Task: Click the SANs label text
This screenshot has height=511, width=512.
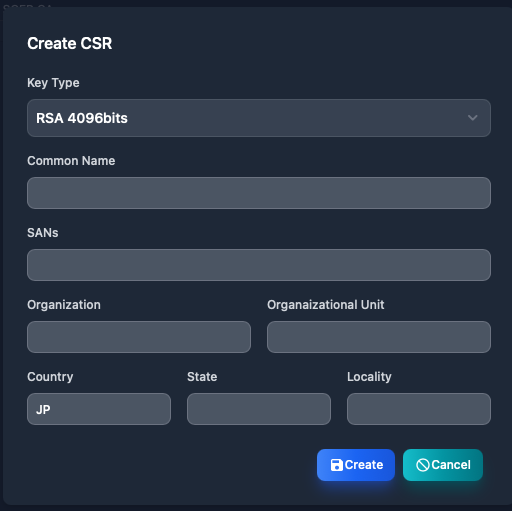Action: [43, 233]
